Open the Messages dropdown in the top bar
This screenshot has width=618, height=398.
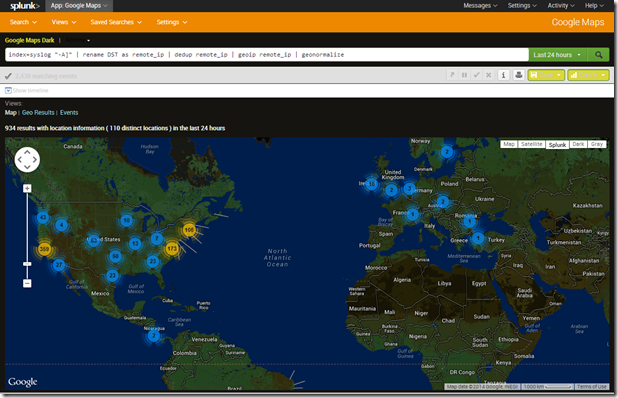click(480, 6)
